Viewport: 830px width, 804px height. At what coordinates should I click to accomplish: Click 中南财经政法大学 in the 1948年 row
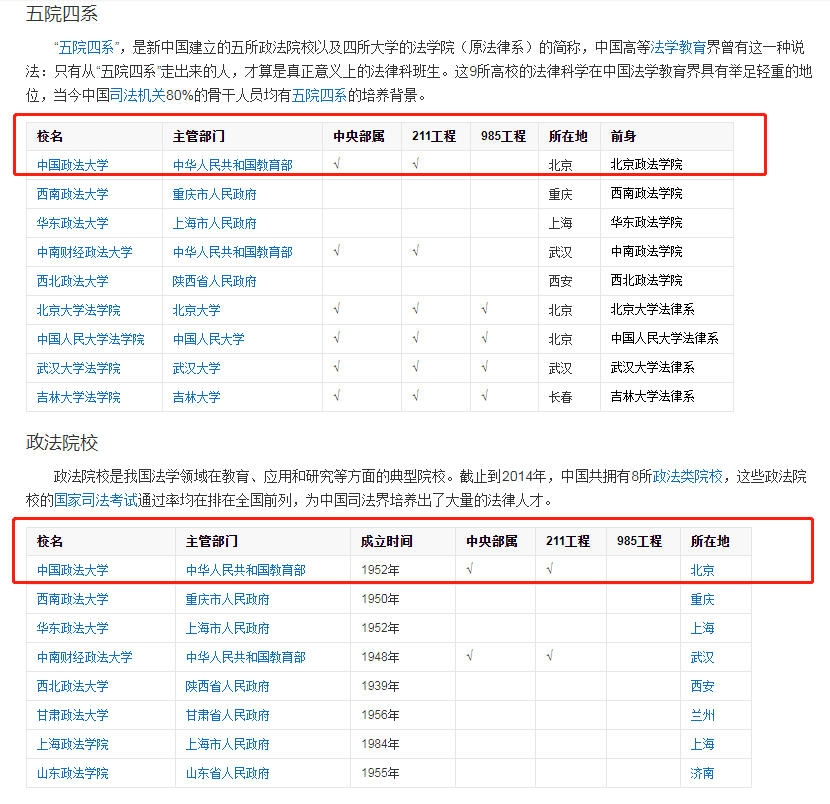pyautogui.click(x=85, y=657)
